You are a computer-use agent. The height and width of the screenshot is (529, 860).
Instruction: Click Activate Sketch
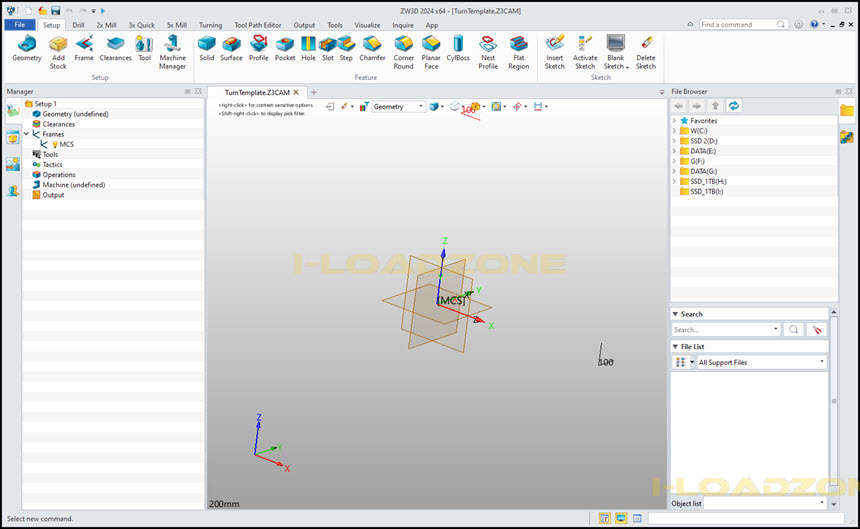tap(585, 53)
